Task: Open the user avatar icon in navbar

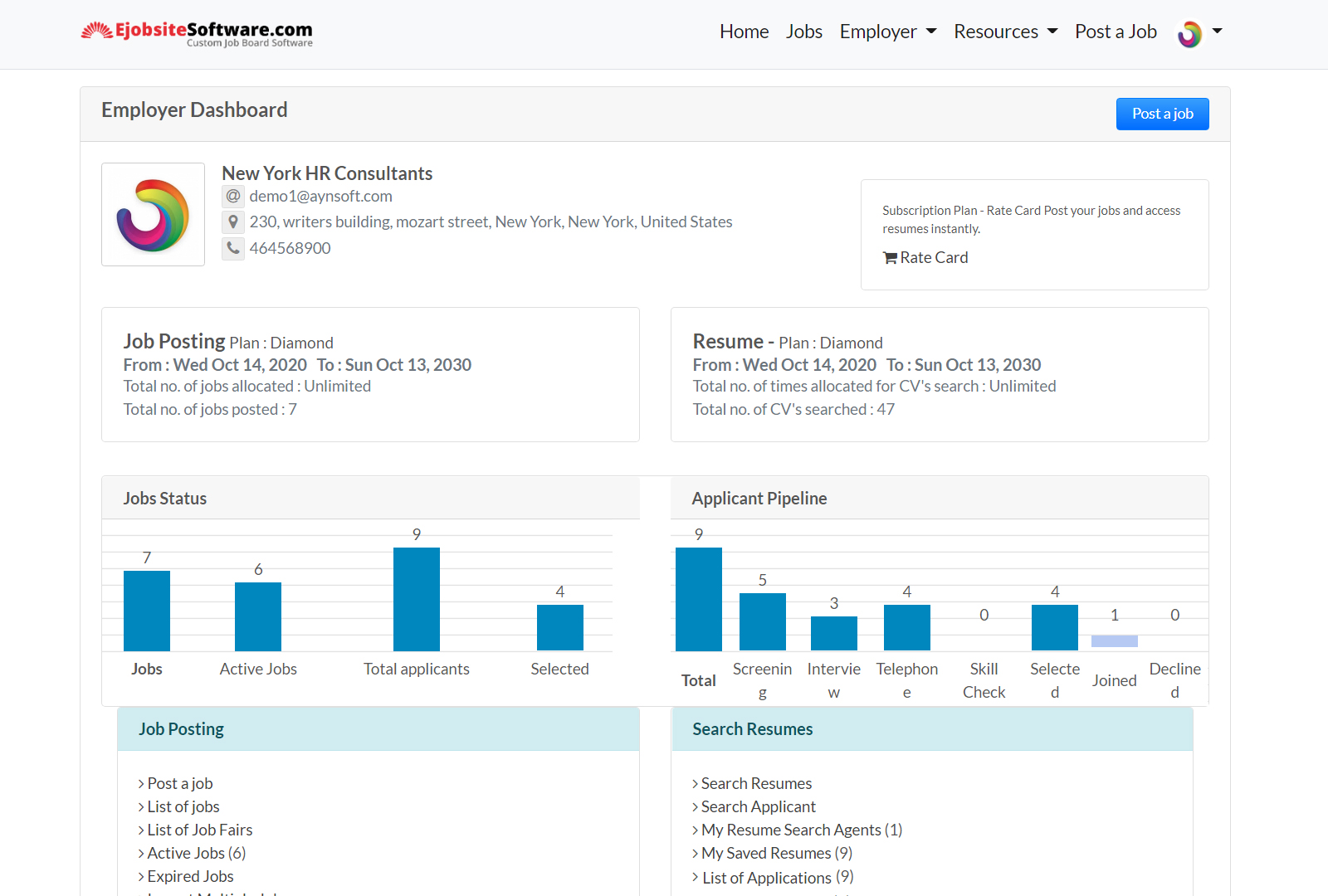Action: (1189, 34)
